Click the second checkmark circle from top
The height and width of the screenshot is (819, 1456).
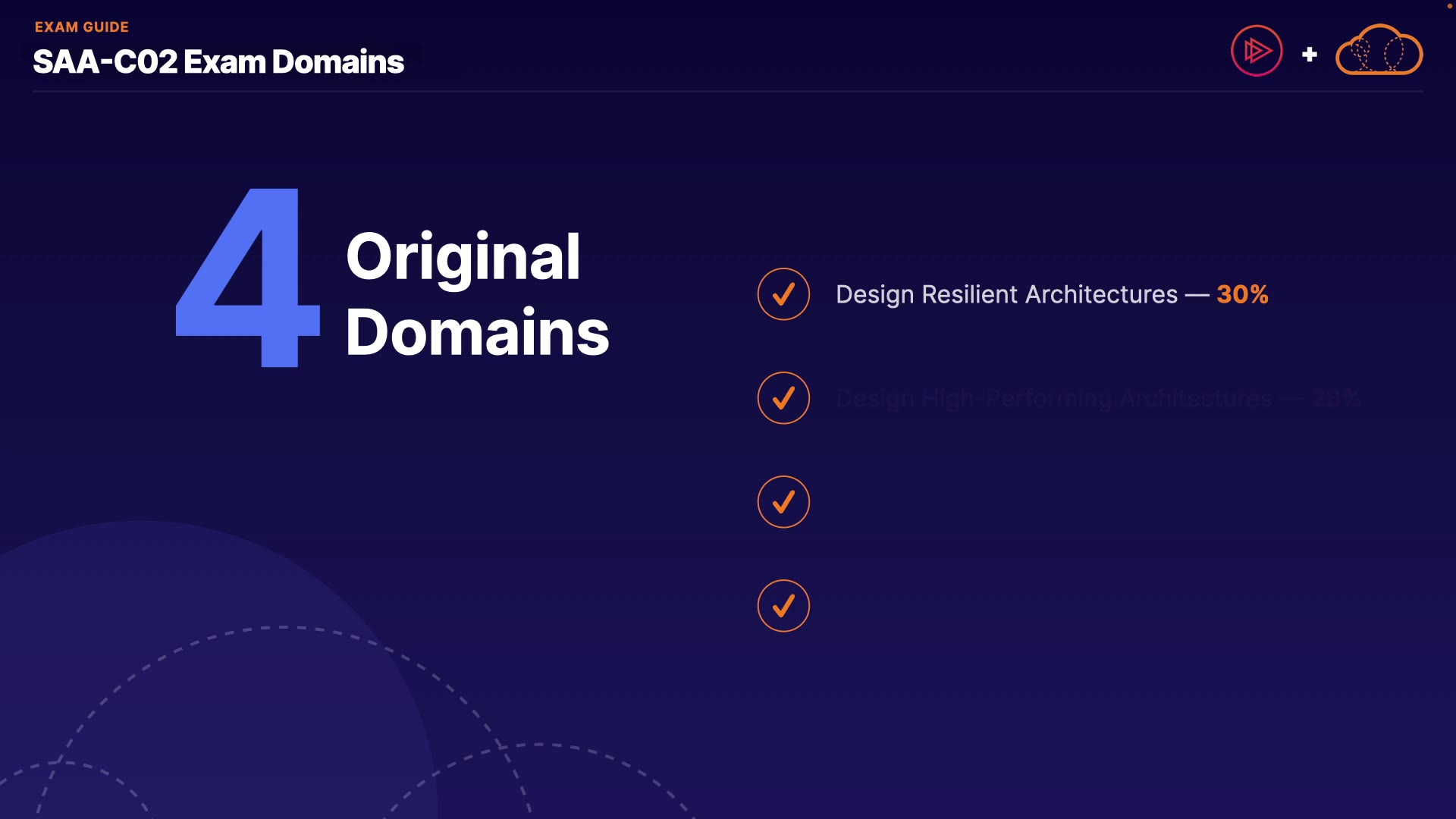pyautogui.click(x=783, y=398)
